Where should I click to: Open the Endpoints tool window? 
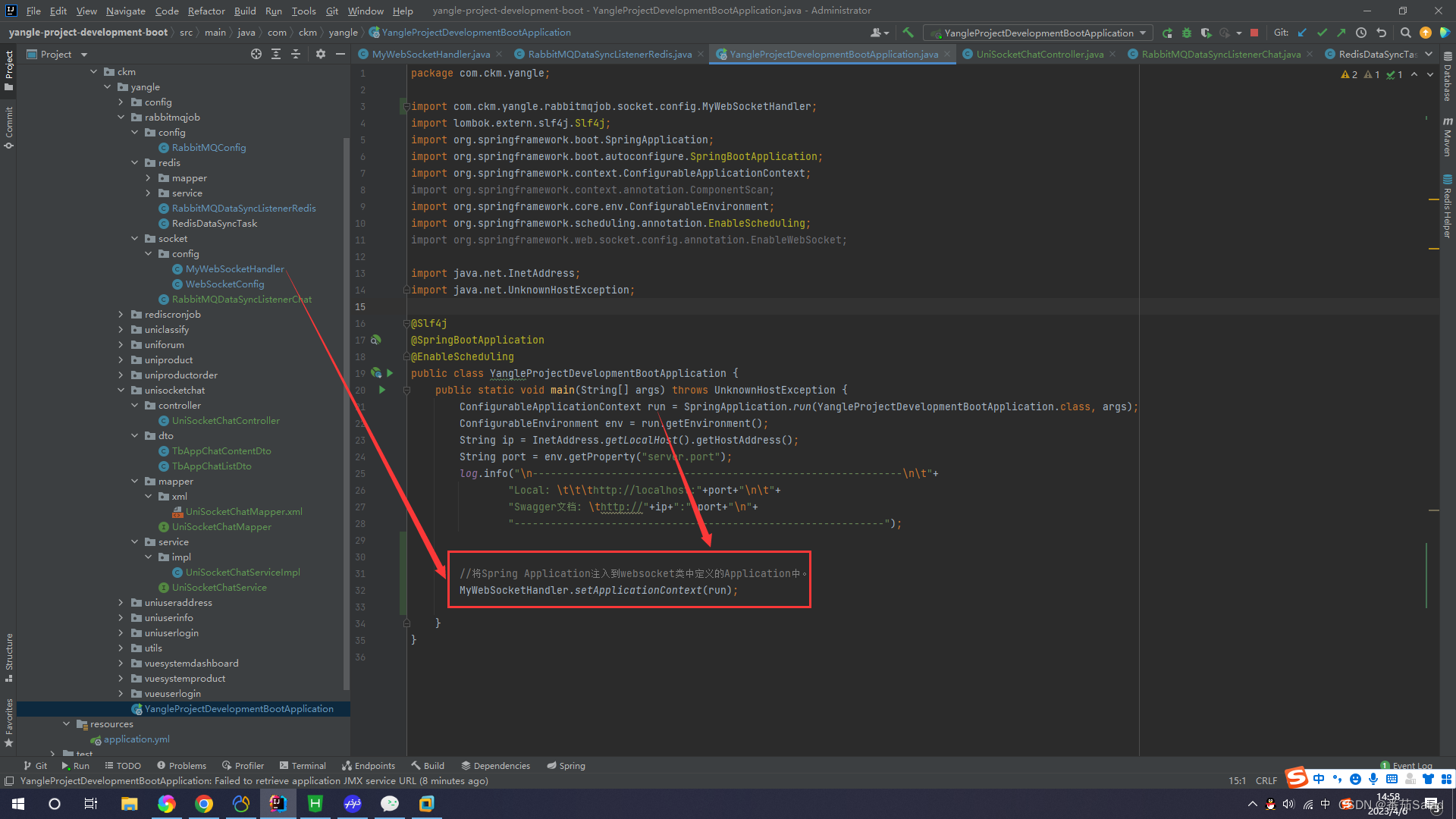[x=368, y=766]
